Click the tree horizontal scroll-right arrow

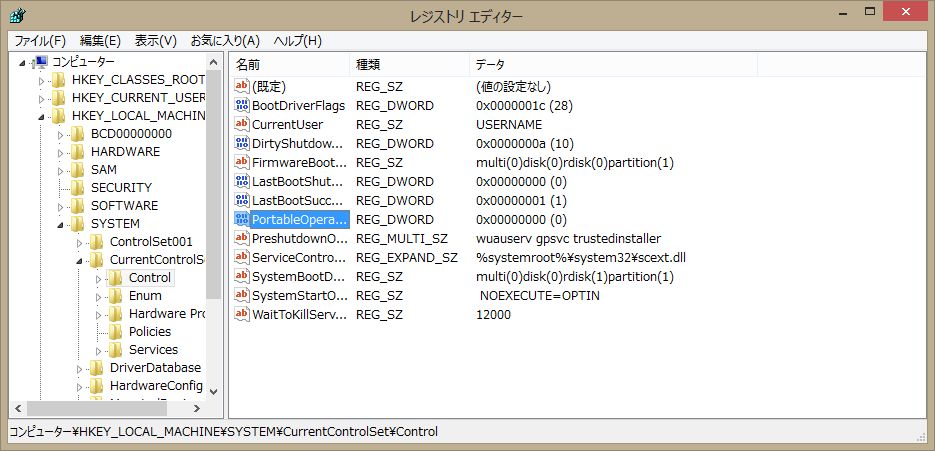click(197, 409)
